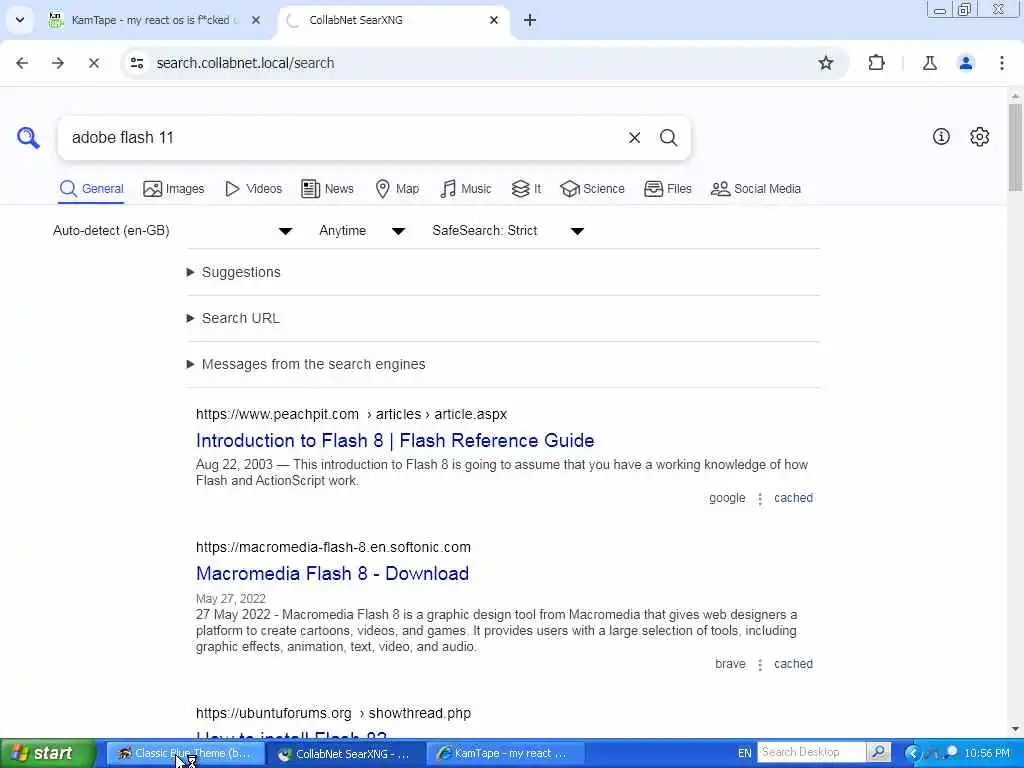Screen dimensions: 1024x768
Task: Clear the search query with X icon
Action: click(x=634, y=138)
